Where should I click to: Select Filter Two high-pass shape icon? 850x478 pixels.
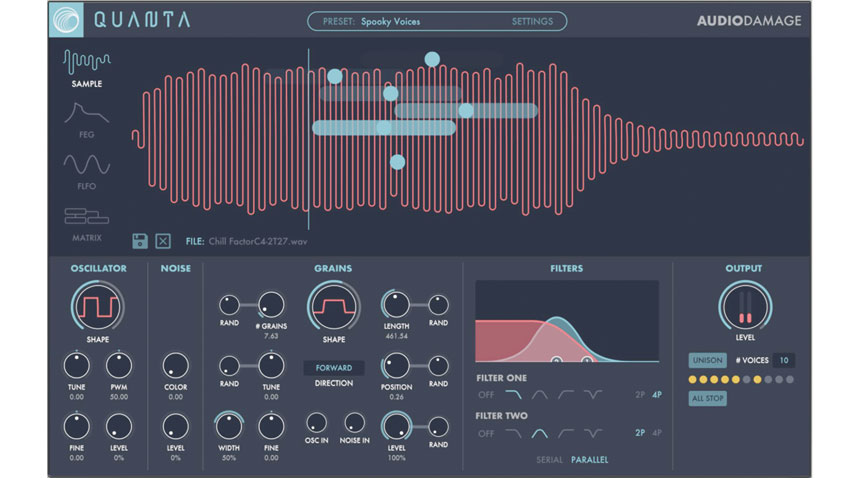point(566,434)
